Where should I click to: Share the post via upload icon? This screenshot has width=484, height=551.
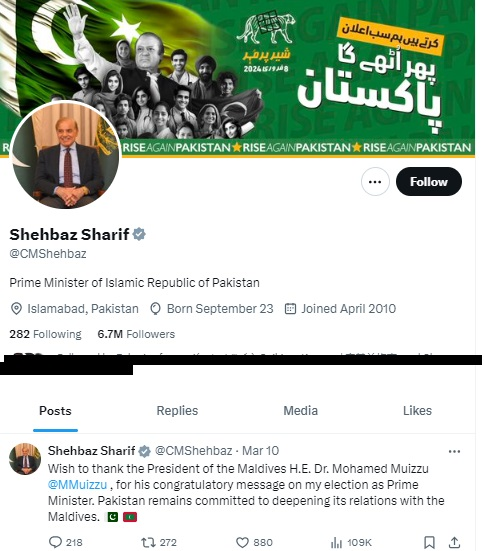pyautogui.click(x=454, y=542)
